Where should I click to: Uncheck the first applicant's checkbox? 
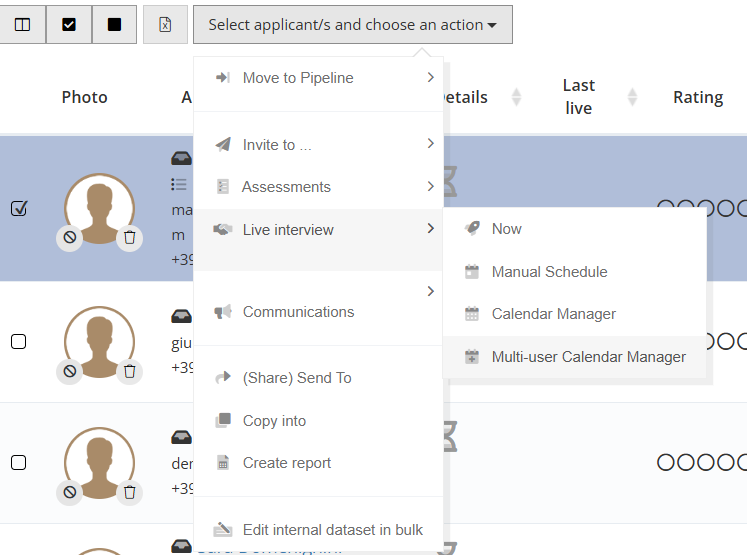pyautogui.click(x=19, y=209)
